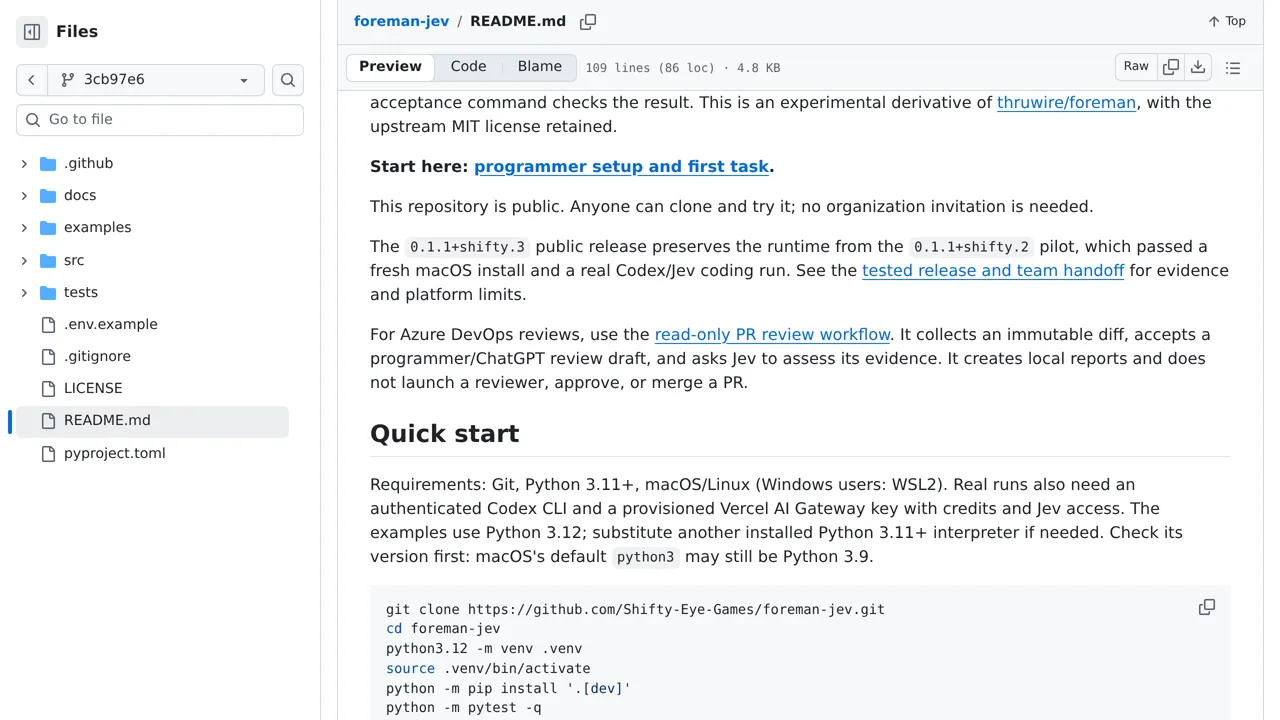Copy raw file contents icon
The image size is (1280, 720).
(x=1171, y=67)
